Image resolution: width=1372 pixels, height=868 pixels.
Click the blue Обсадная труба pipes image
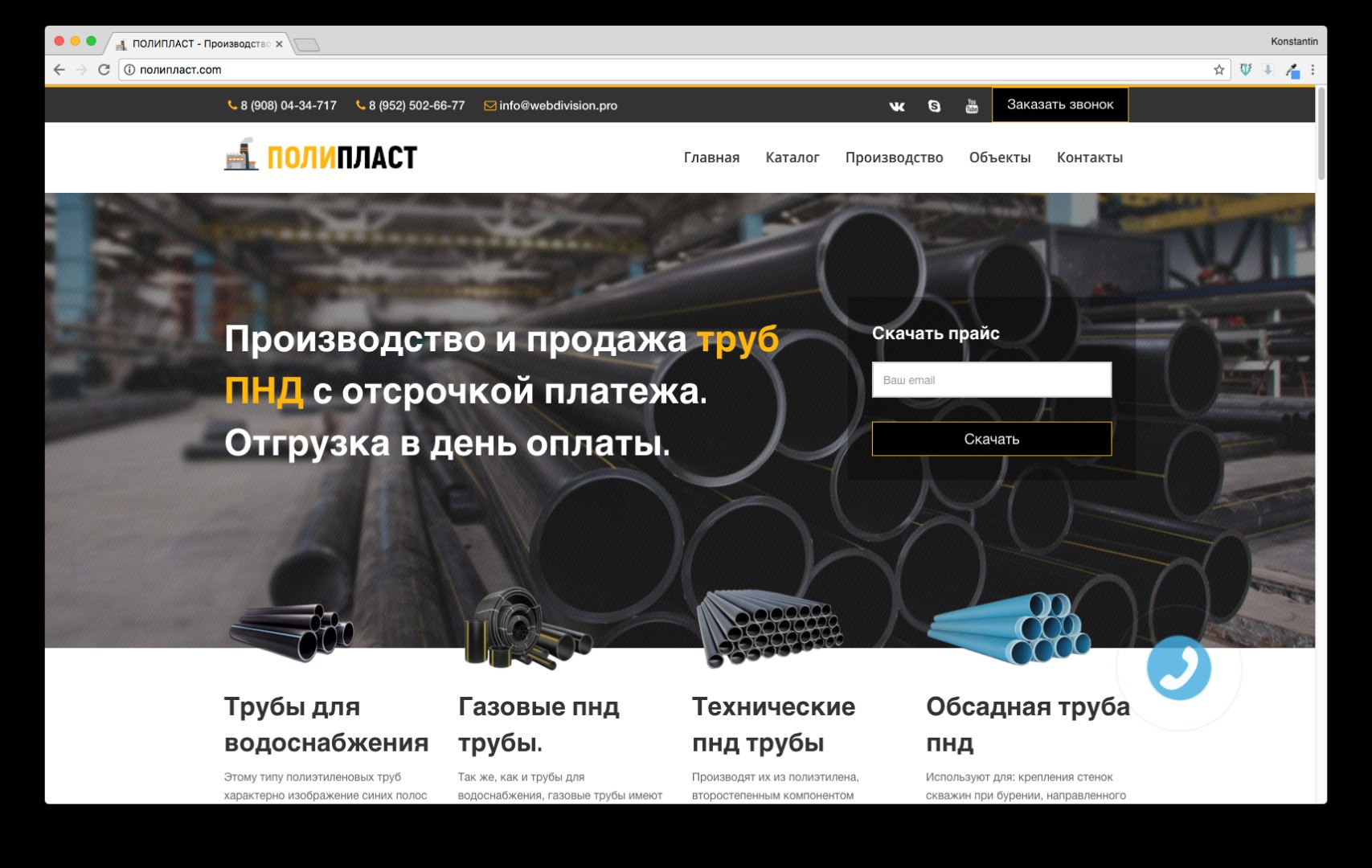(1010, 628)
